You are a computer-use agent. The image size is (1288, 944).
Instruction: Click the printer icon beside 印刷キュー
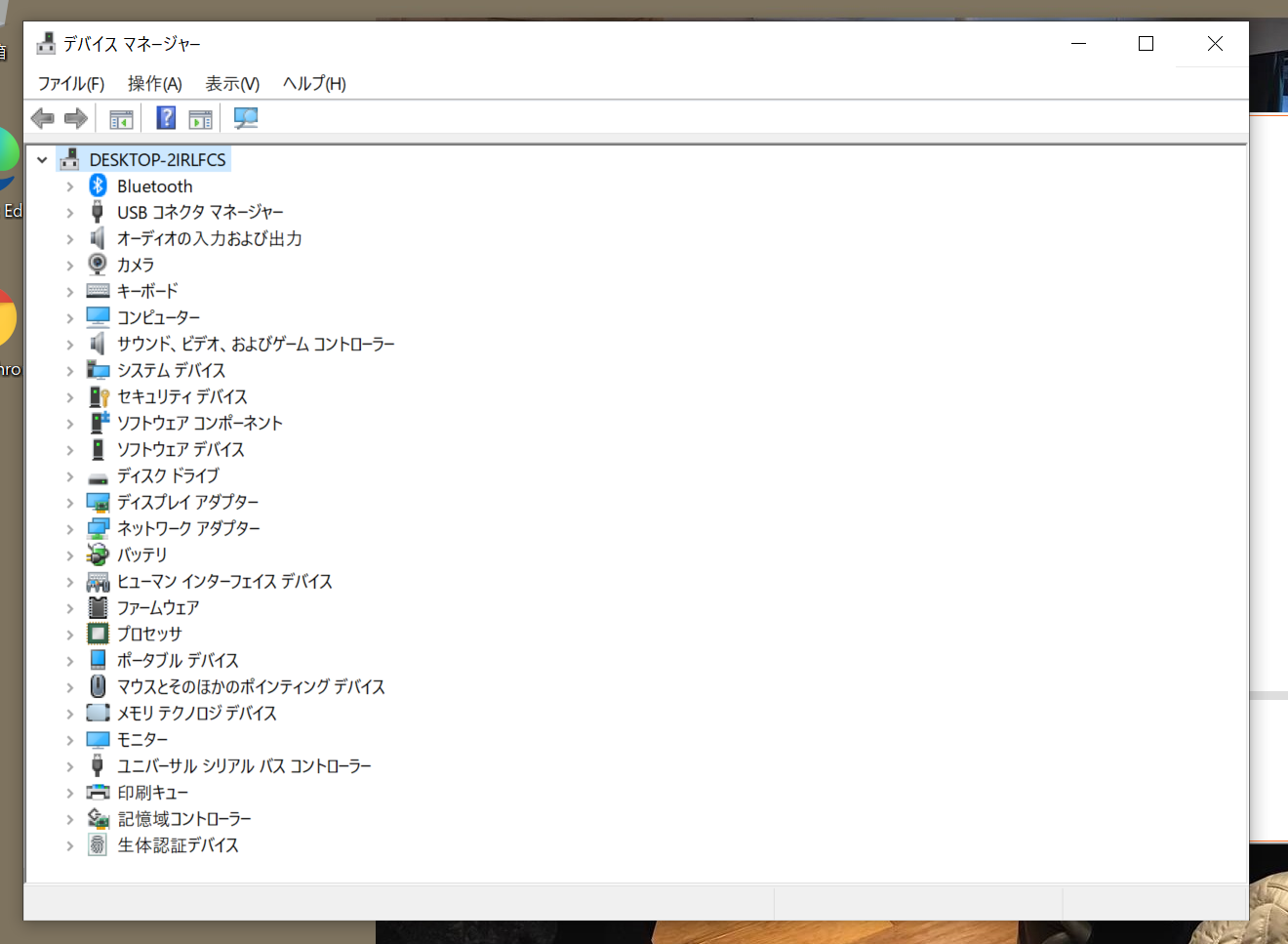(x=98, y=793)
